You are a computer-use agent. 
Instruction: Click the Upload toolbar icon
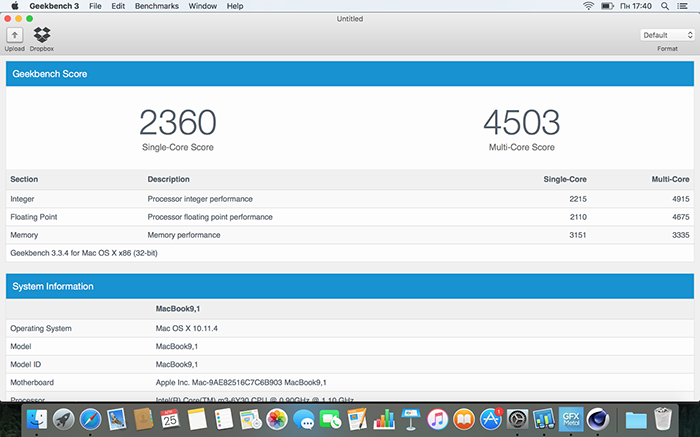tap(15, 36)
